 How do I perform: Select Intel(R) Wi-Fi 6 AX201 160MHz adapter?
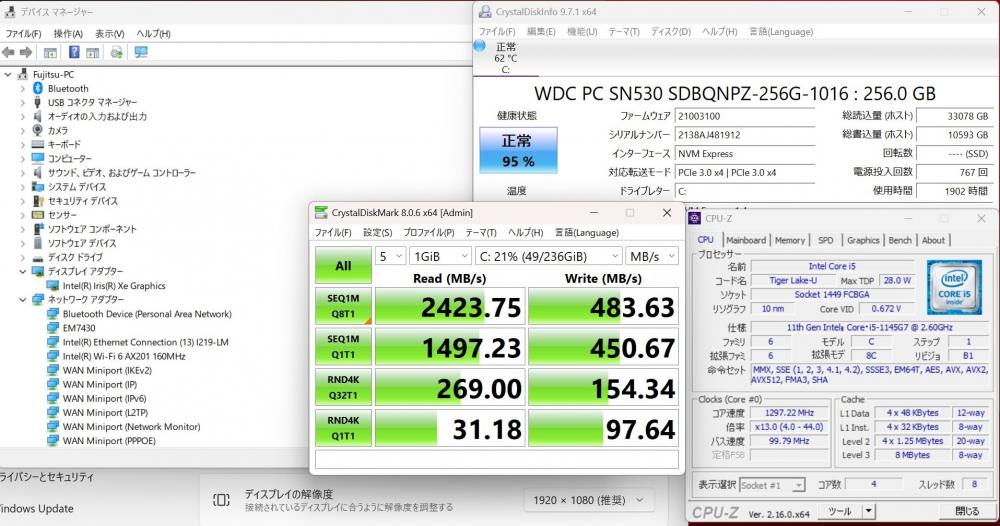124,356
